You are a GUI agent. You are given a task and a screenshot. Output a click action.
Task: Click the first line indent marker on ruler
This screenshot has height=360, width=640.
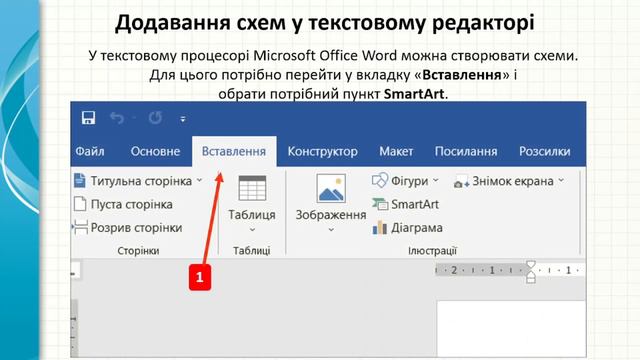click(531, 264)
